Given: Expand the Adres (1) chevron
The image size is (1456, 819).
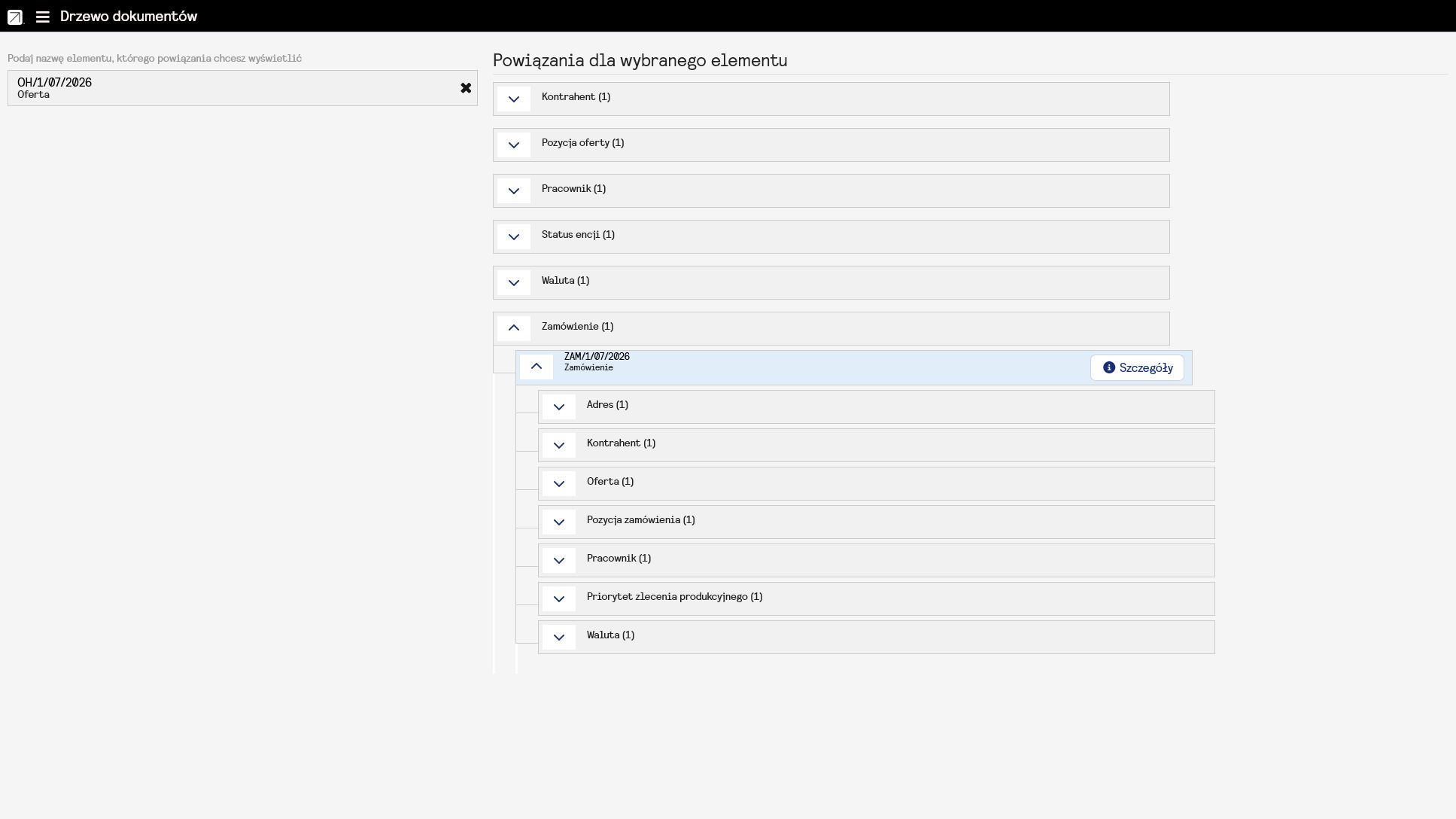Looking at the screenshot, I should 559,407.
